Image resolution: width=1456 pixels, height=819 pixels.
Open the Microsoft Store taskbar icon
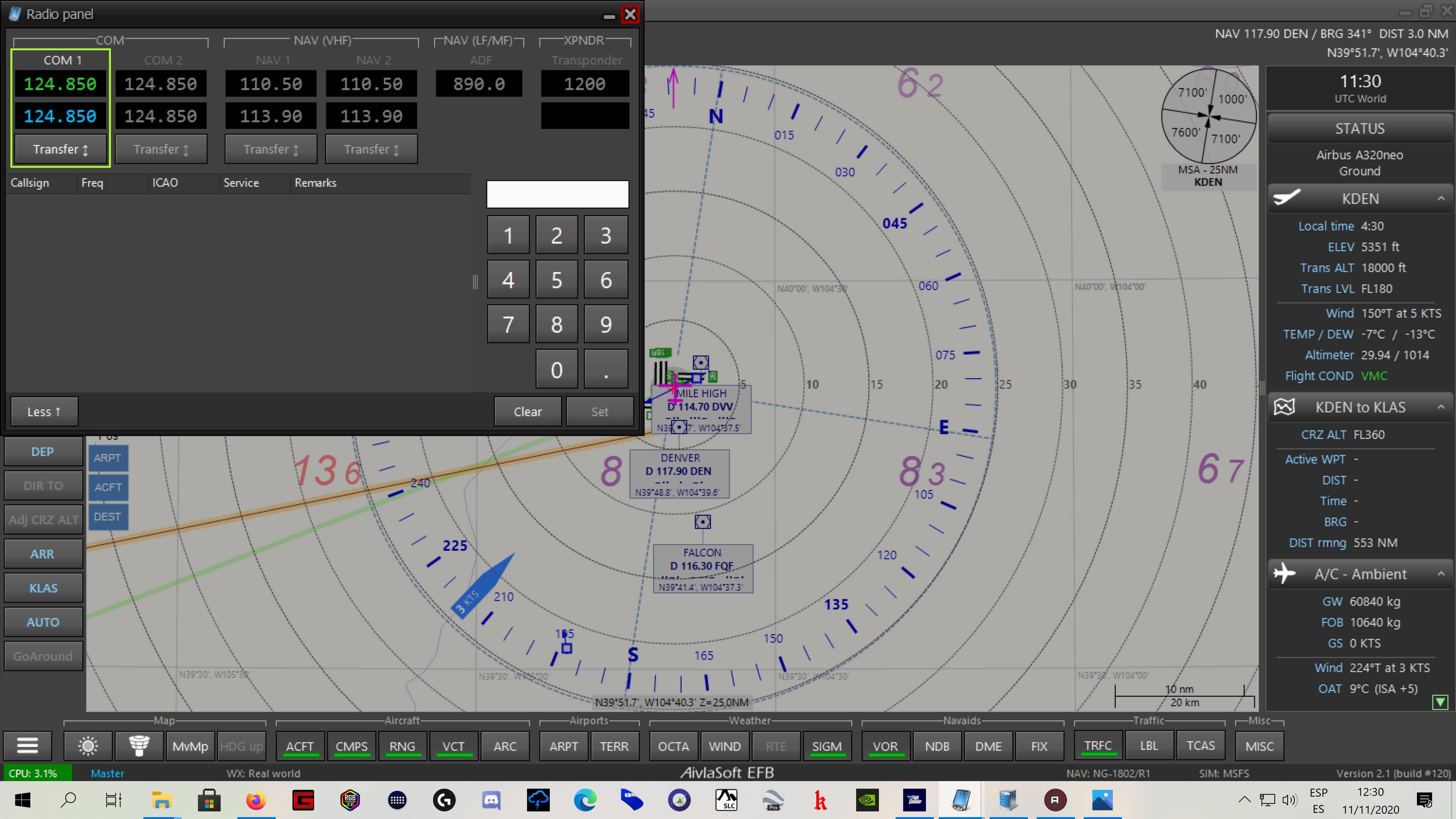tap(209, 800)
